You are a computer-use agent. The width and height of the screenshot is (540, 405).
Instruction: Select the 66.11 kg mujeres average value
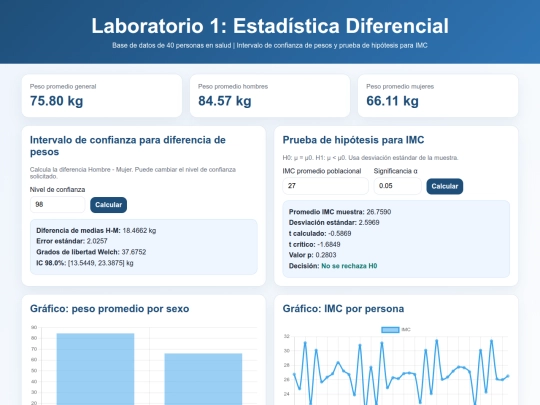click(393, 101)
